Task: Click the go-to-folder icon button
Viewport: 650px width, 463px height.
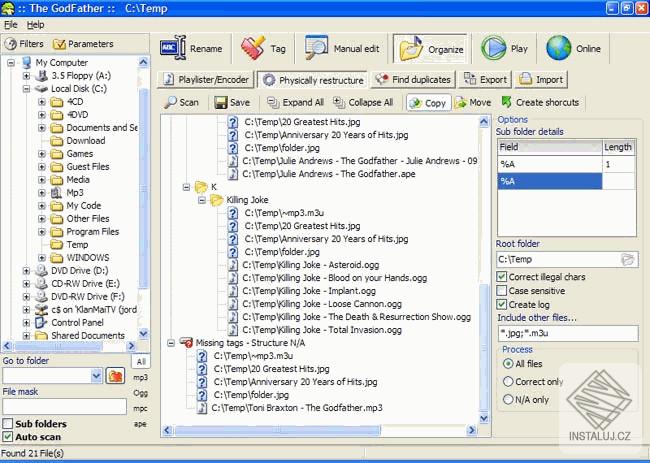Action: point(116,376)
